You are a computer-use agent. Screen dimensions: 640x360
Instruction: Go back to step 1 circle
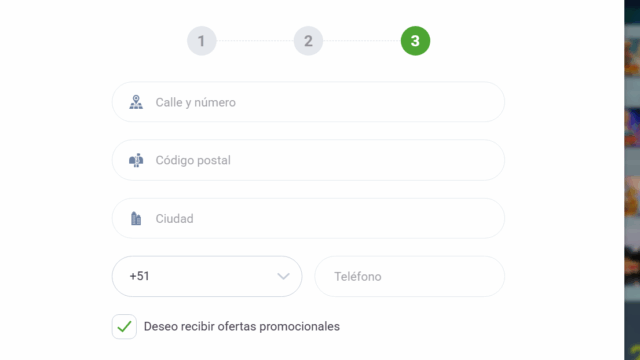[201, 41]
